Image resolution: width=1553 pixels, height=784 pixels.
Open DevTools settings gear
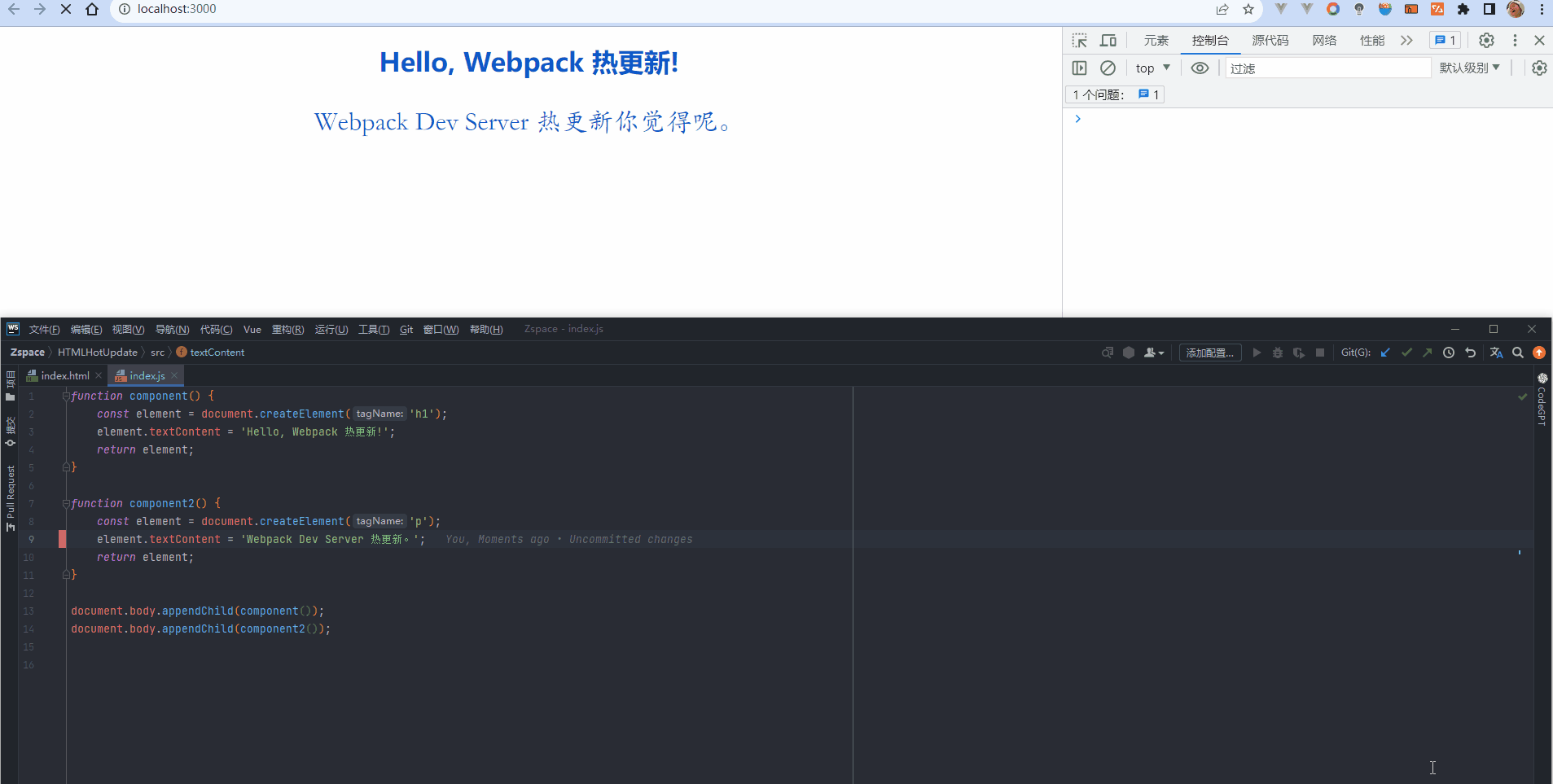pyautogui.click(x=1486, y=41)
